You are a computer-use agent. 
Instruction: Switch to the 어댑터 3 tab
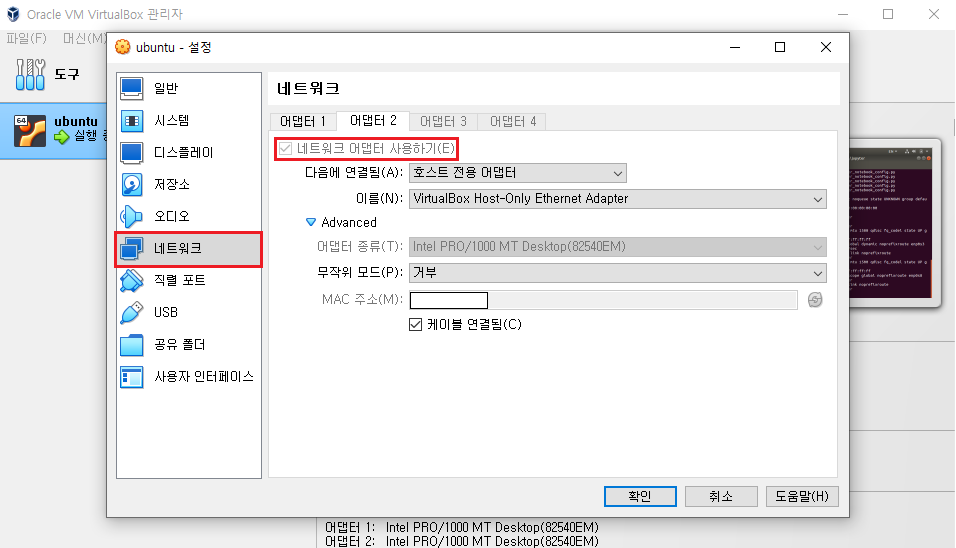pos(443,121)
